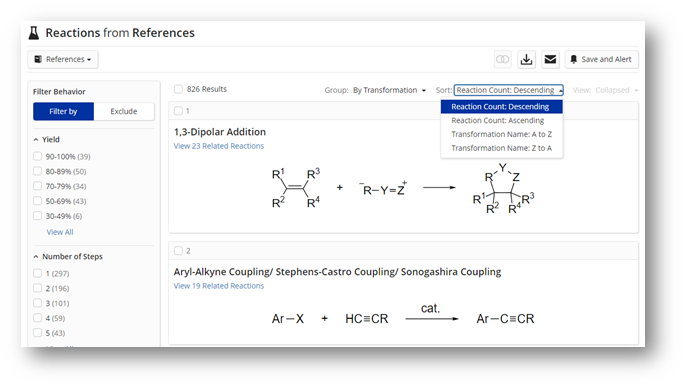Select the Exclude tab
The width and height of the screenshot is (687, 389).
pos(124,111)
